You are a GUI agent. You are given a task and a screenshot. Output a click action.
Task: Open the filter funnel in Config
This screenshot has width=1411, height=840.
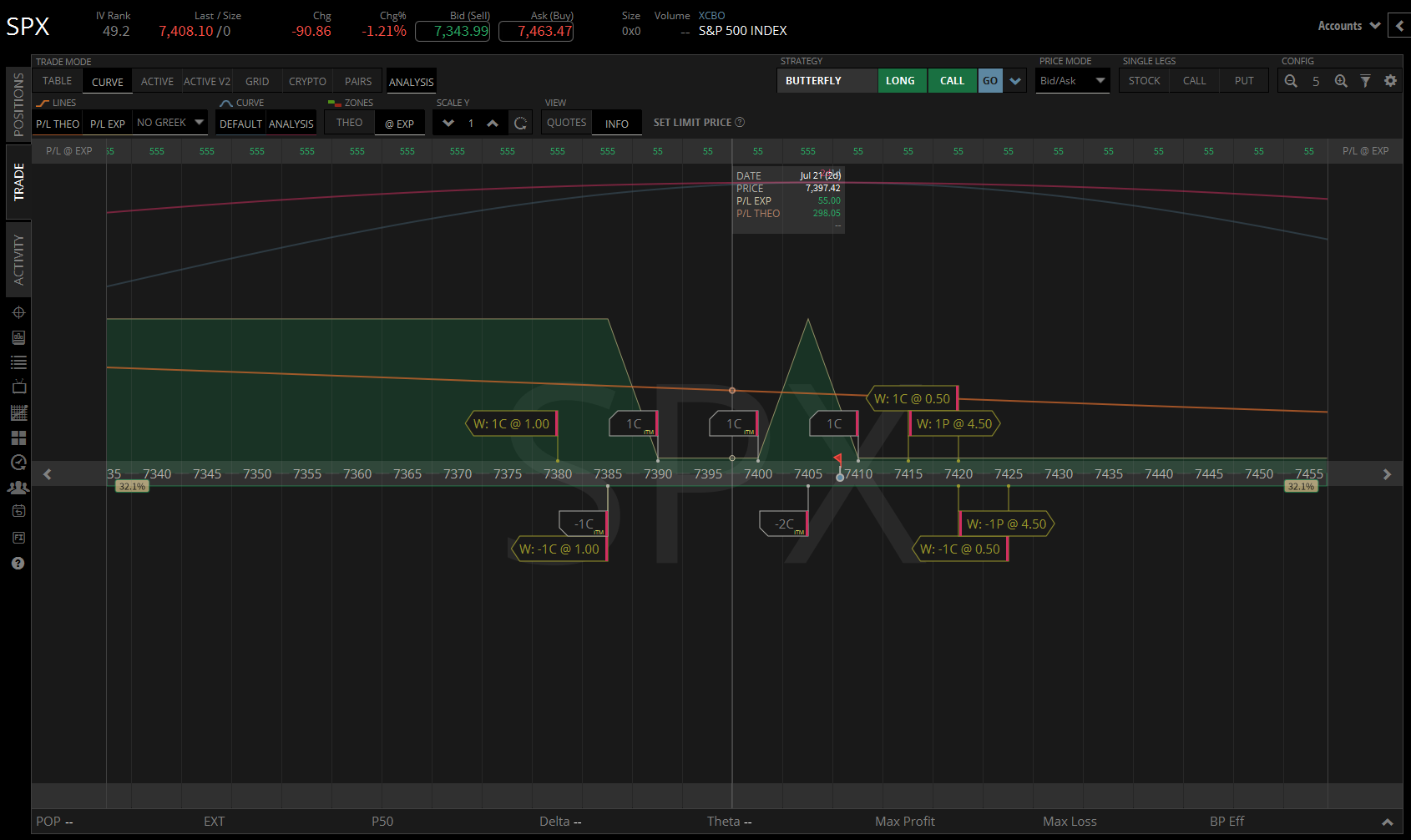tap(1365, 81)
